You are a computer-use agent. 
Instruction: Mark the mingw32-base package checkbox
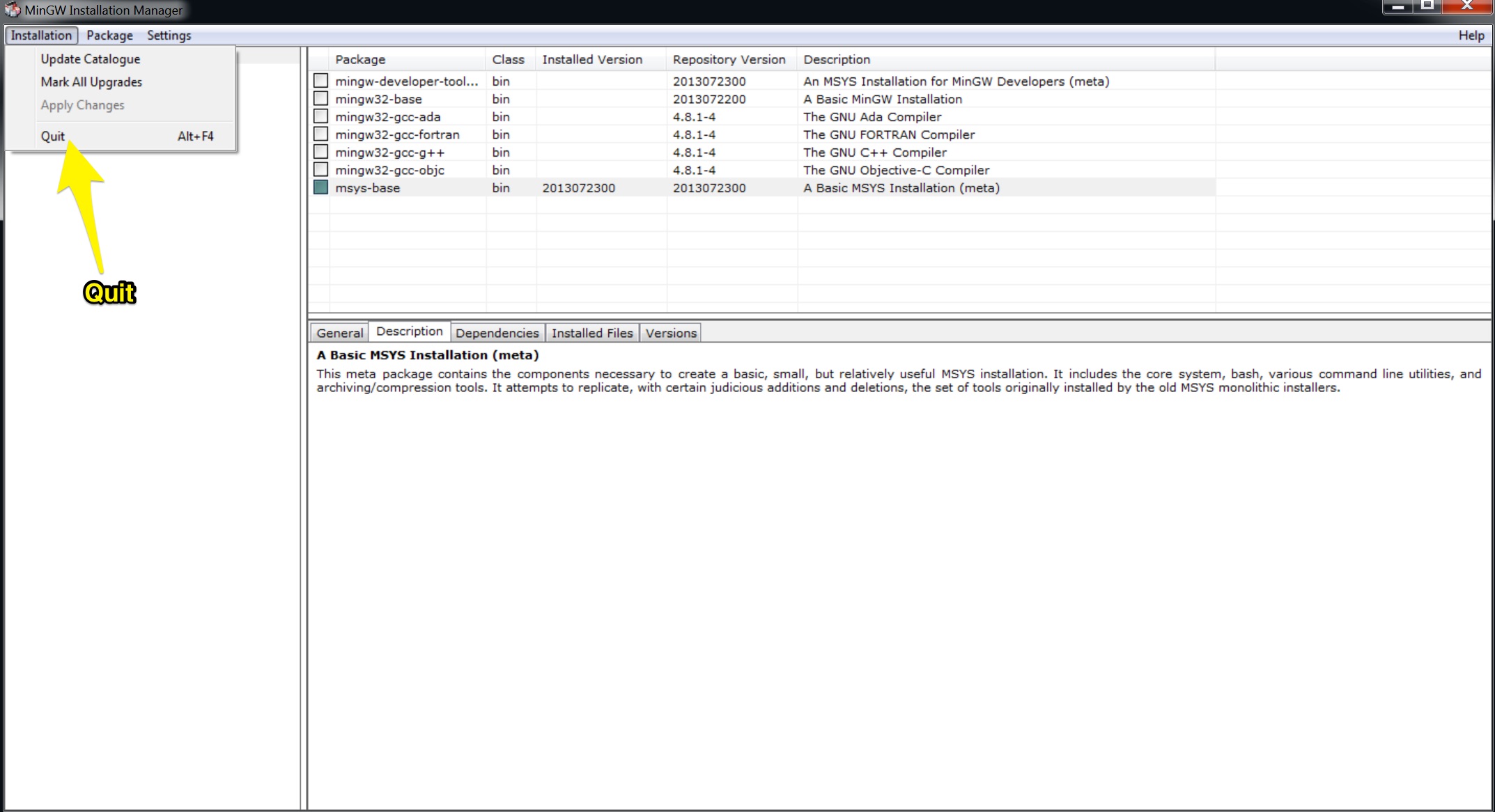pos(320,99)
